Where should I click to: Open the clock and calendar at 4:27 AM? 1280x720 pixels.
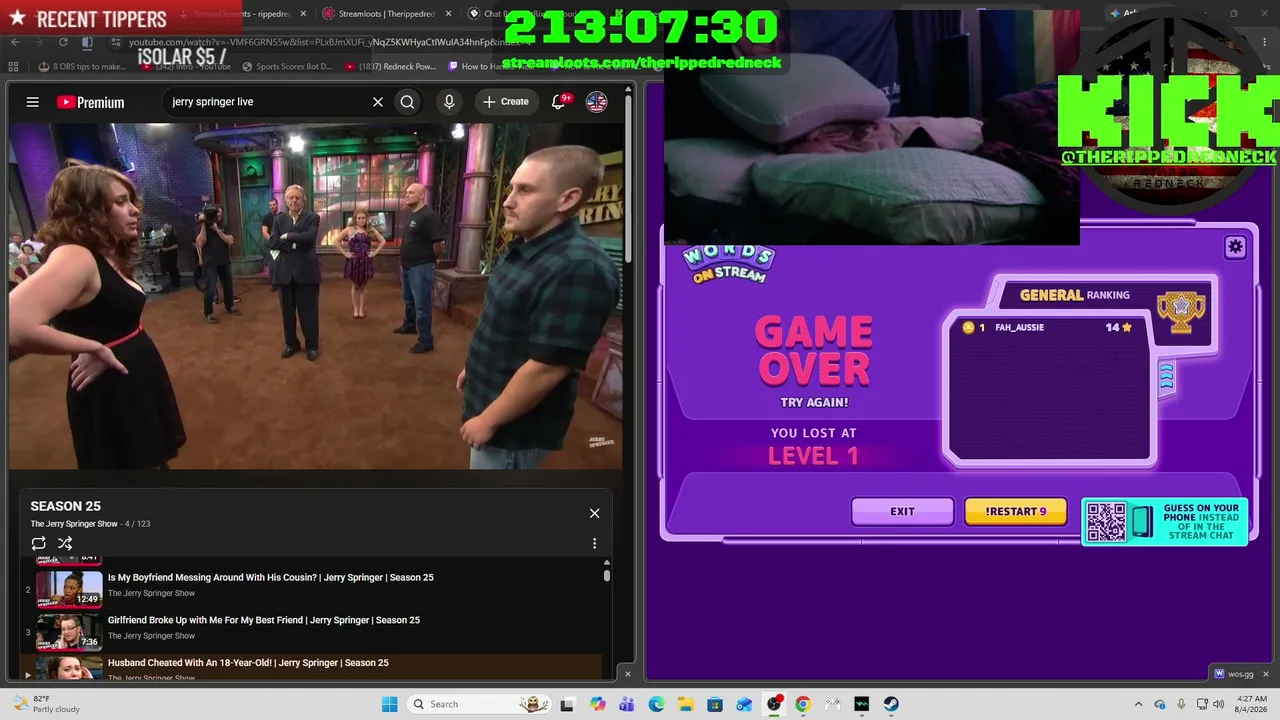(x=1250, y=704)
